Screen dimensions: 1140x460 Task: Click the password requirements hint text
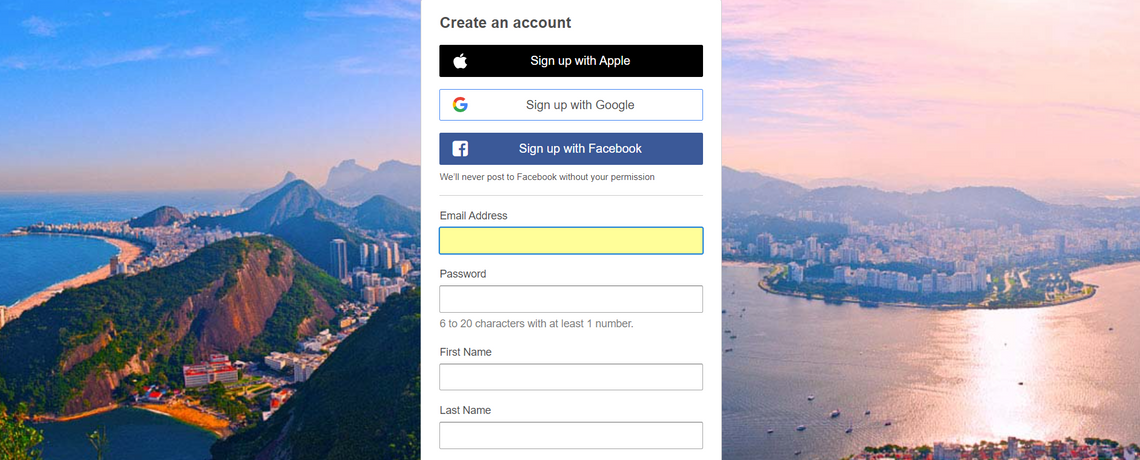tap(537, 324)
